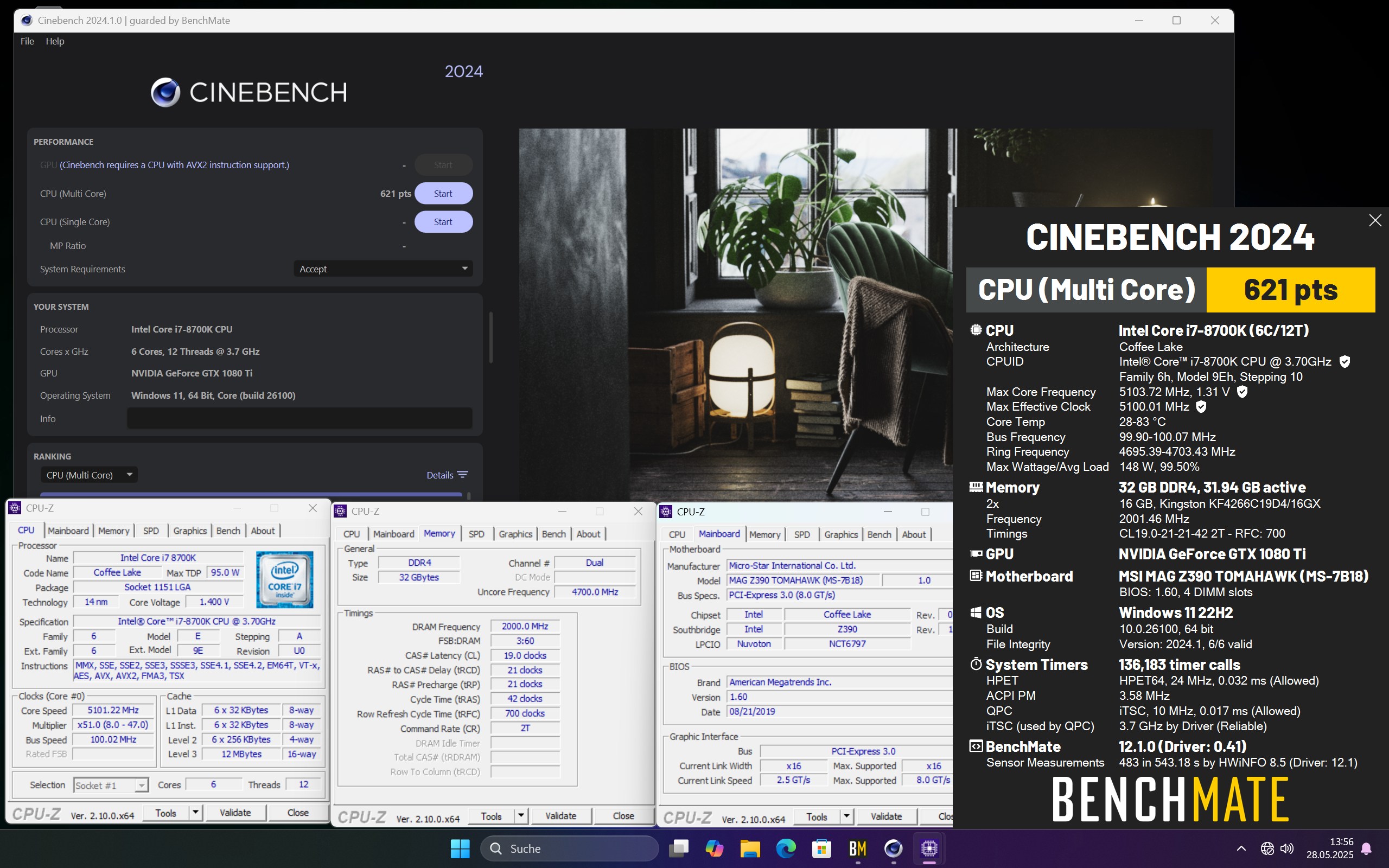
Task: Open About tab in left CPU-Z window
Action: click(x=263, y=531)
